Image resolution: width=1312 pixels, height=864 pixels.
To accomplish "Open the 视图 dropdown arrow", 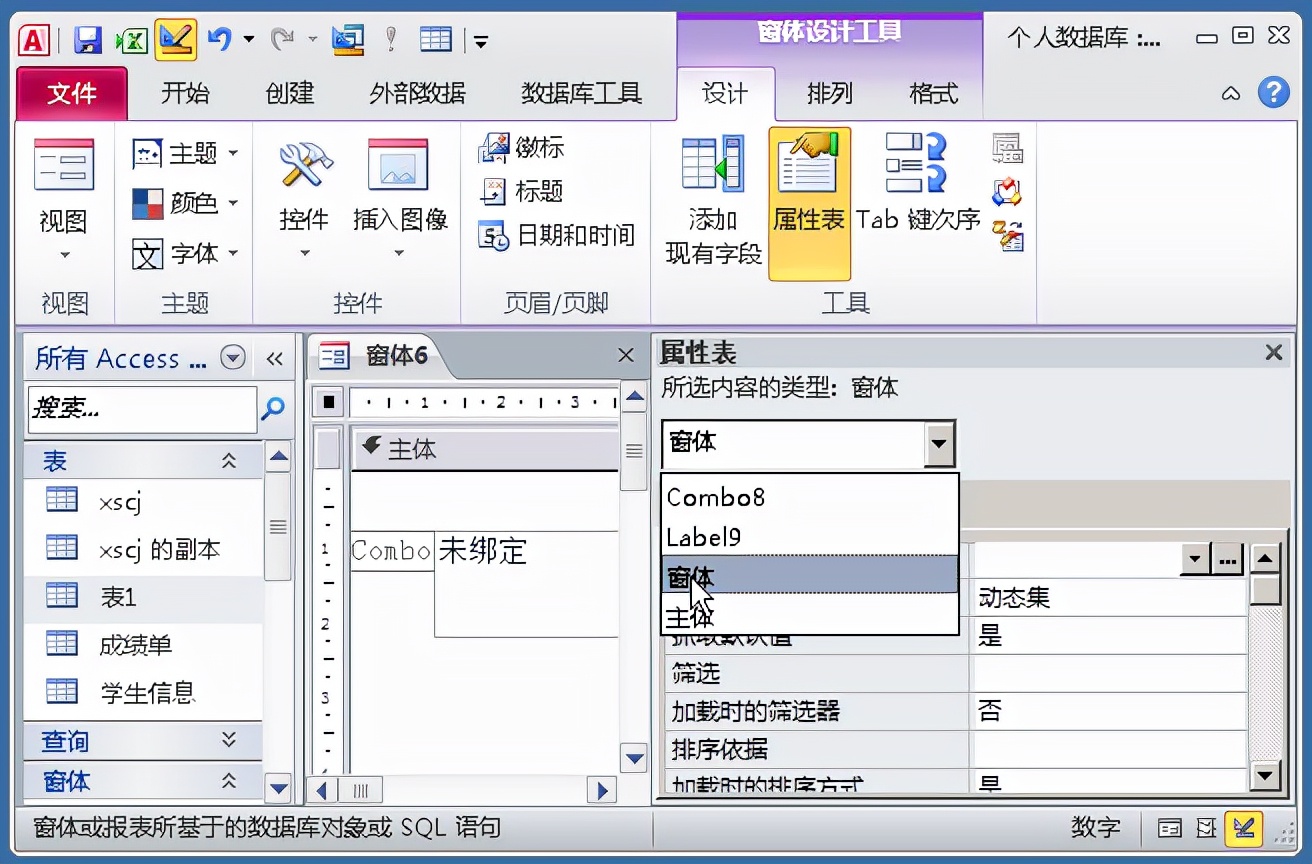I will point(62,256).
